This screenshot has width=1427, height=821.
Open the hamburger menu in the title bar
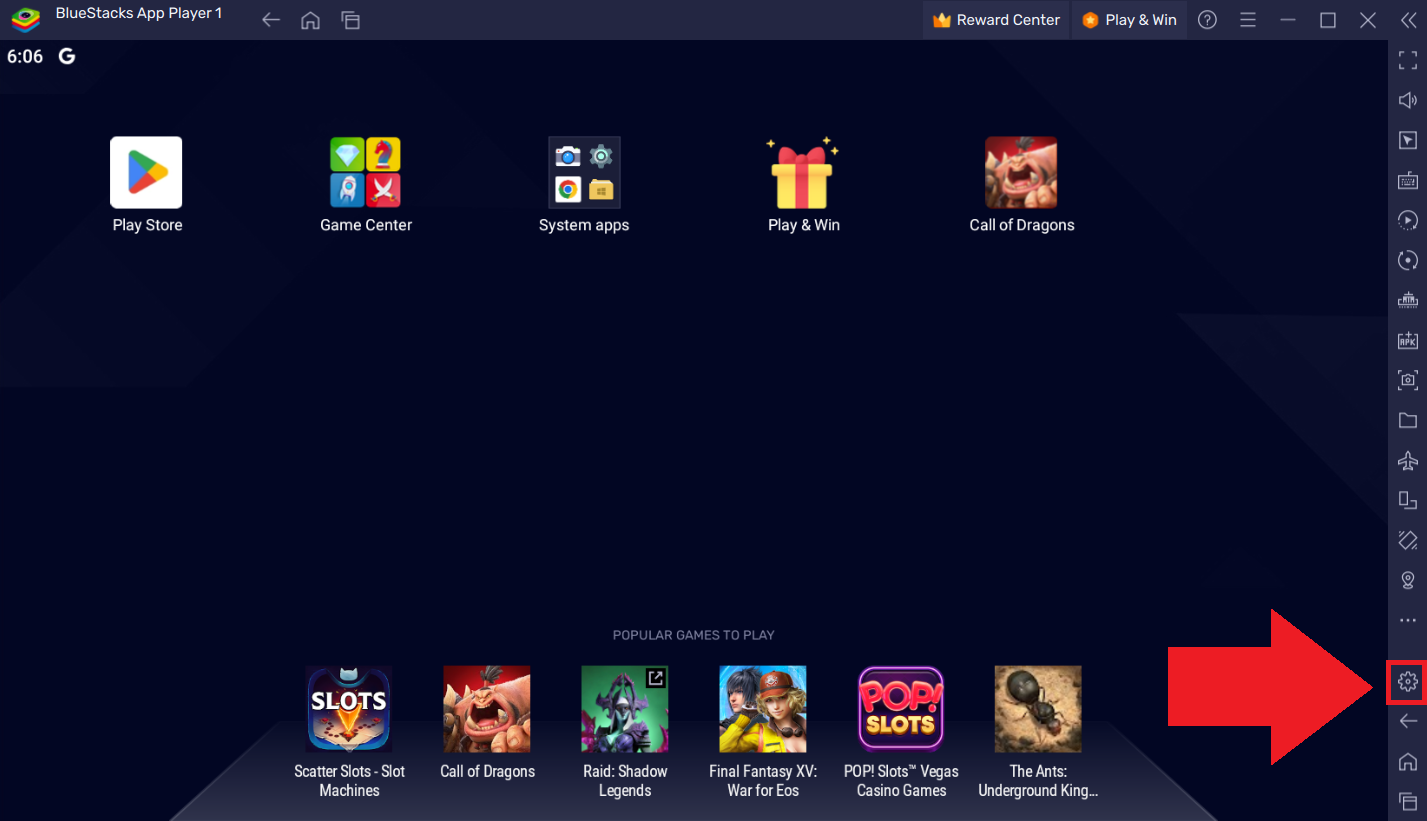tap(1247, 20)
